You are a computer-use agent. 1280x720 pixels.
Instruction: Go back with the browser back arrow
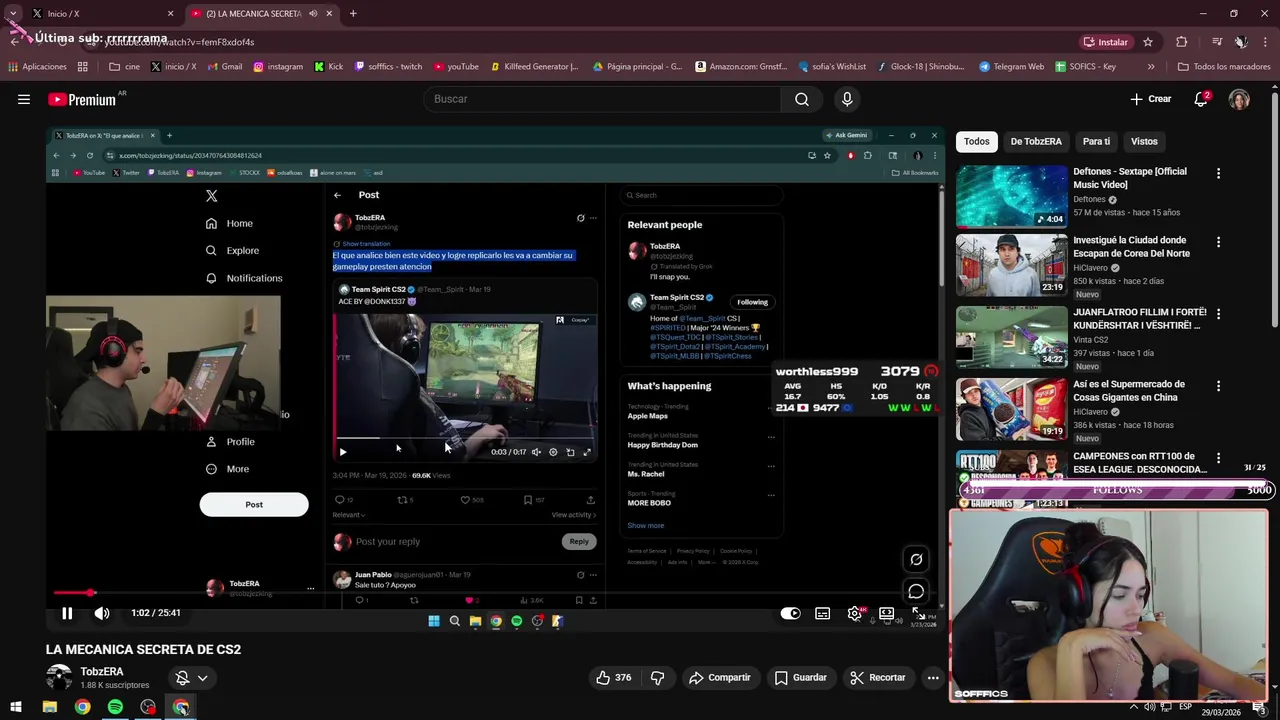15,42
